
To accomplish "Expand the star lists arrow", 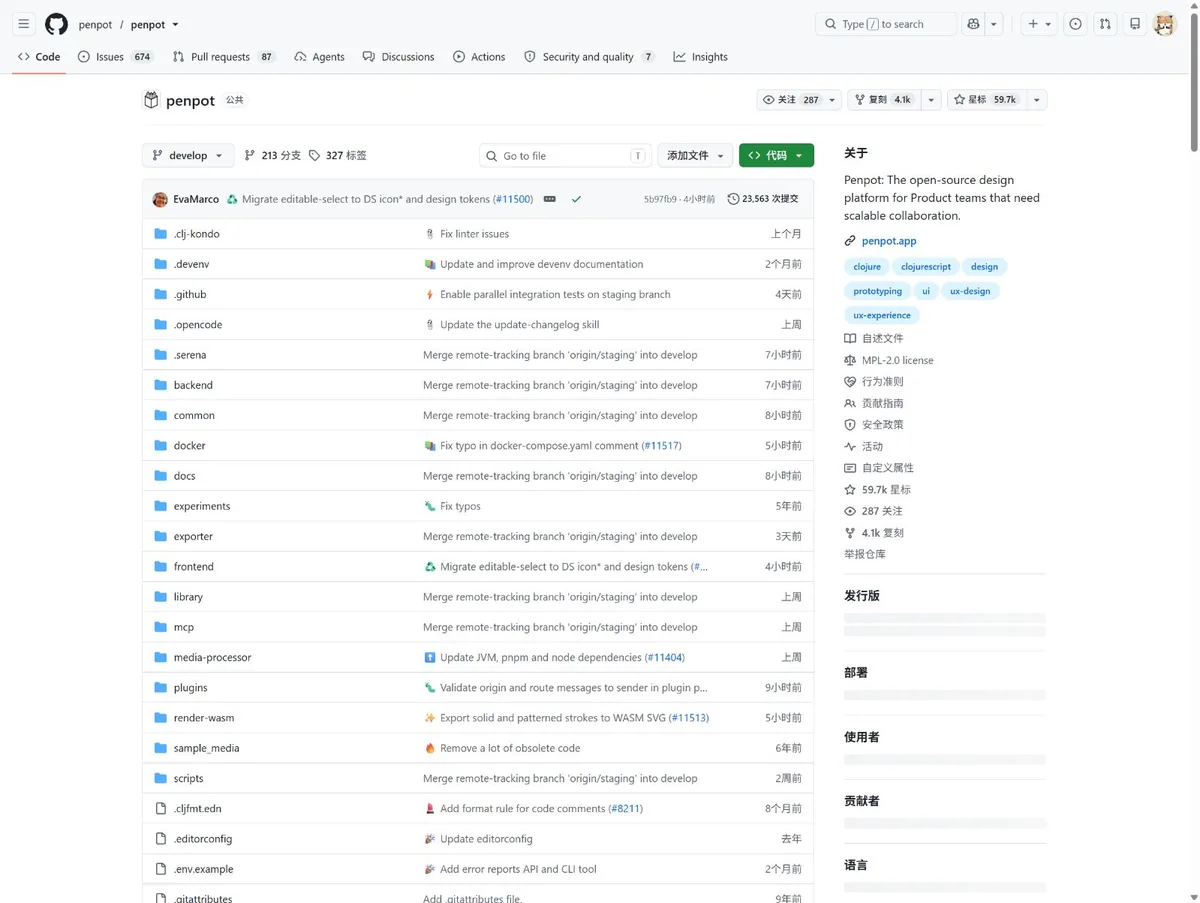I will click(1036, 100).
